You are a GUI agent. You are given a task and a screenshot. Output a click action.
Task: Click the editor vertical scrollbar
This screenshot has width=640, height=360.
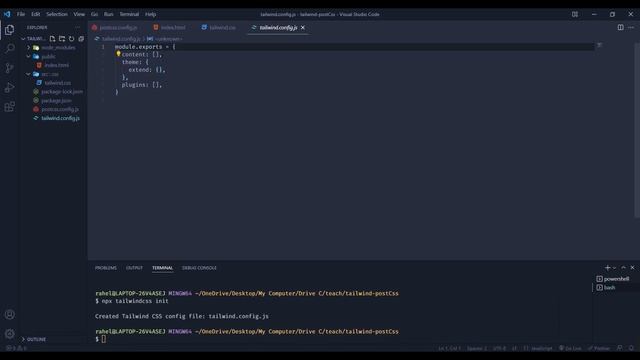637,131
